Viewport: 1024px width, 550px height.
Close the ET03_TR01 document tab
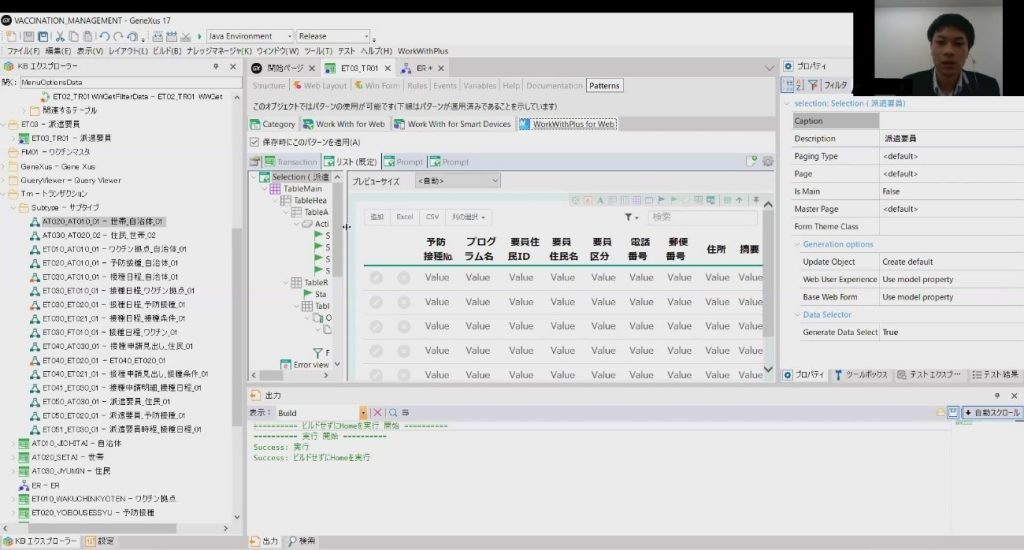388,68
